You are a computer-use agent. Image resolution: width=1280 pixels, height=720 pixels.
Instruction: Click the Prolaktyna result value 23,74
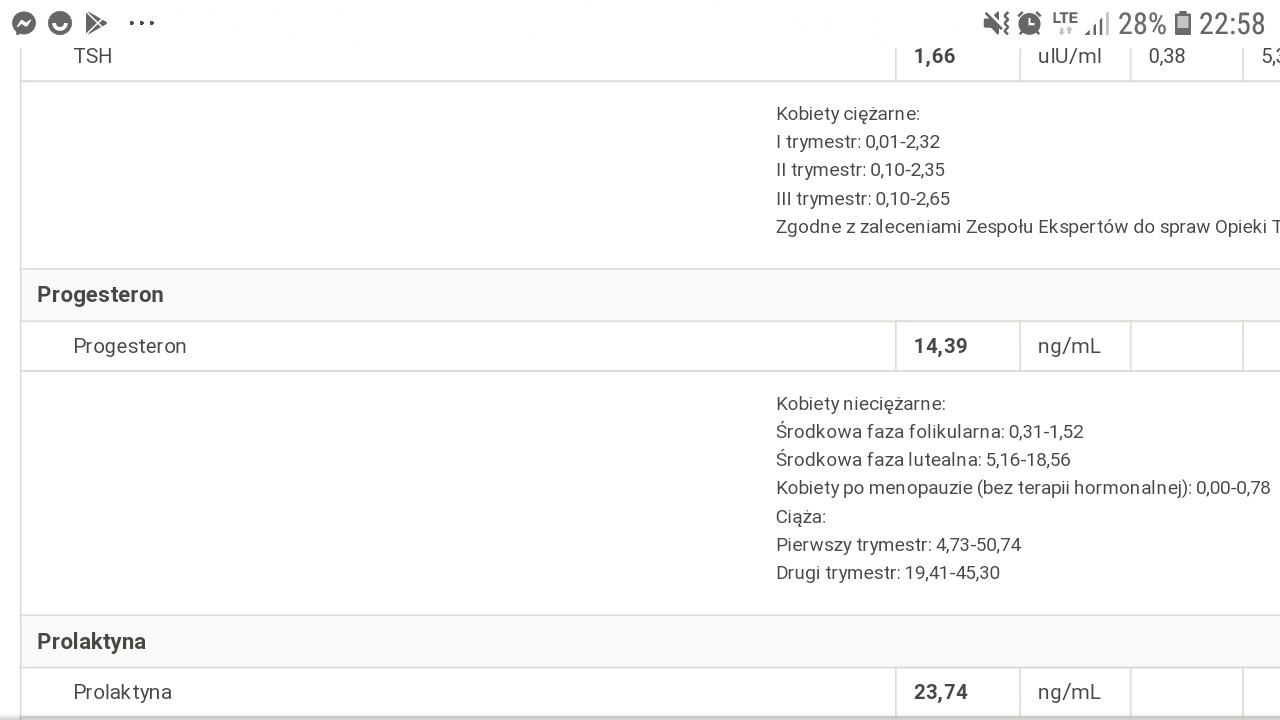point(941,692)
